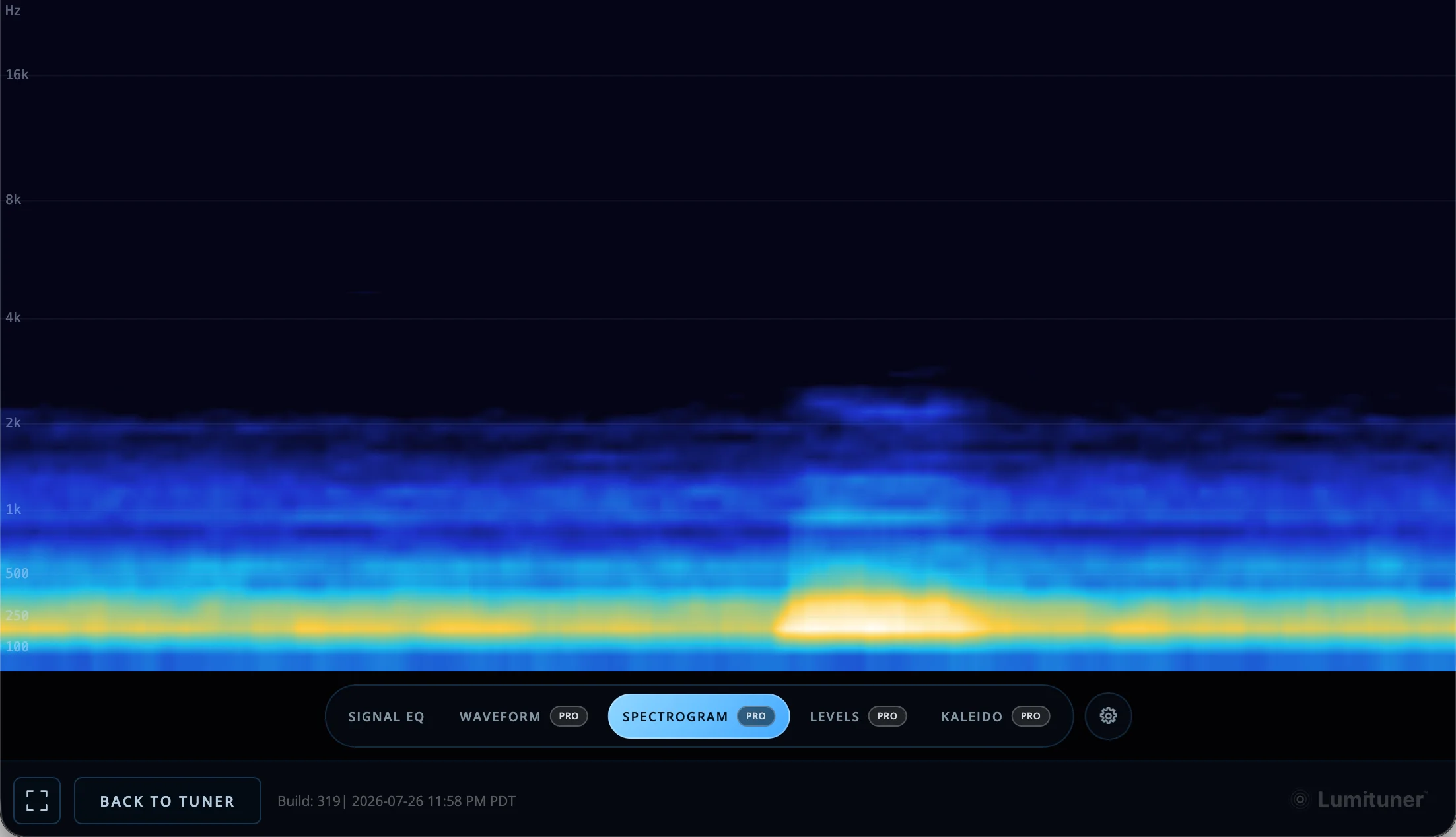Click the 4k frequency axis label
The width and height of the screenshot is (1456, 837).
pos(13,318)
